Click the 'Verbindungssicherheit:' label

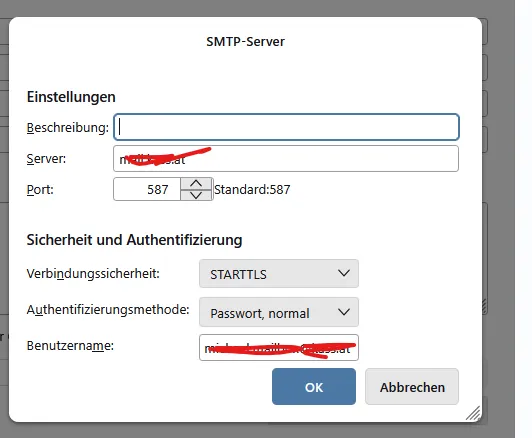coord(93,273)
